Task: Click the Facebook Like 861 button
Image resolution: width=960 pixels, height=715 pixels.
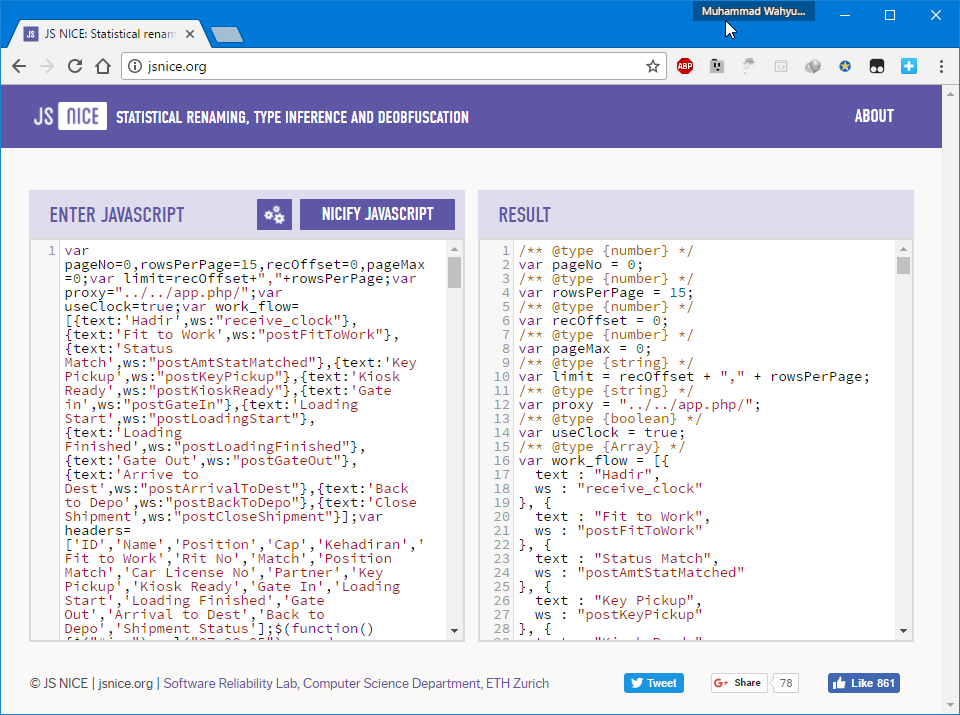Action: coord(864,683)
